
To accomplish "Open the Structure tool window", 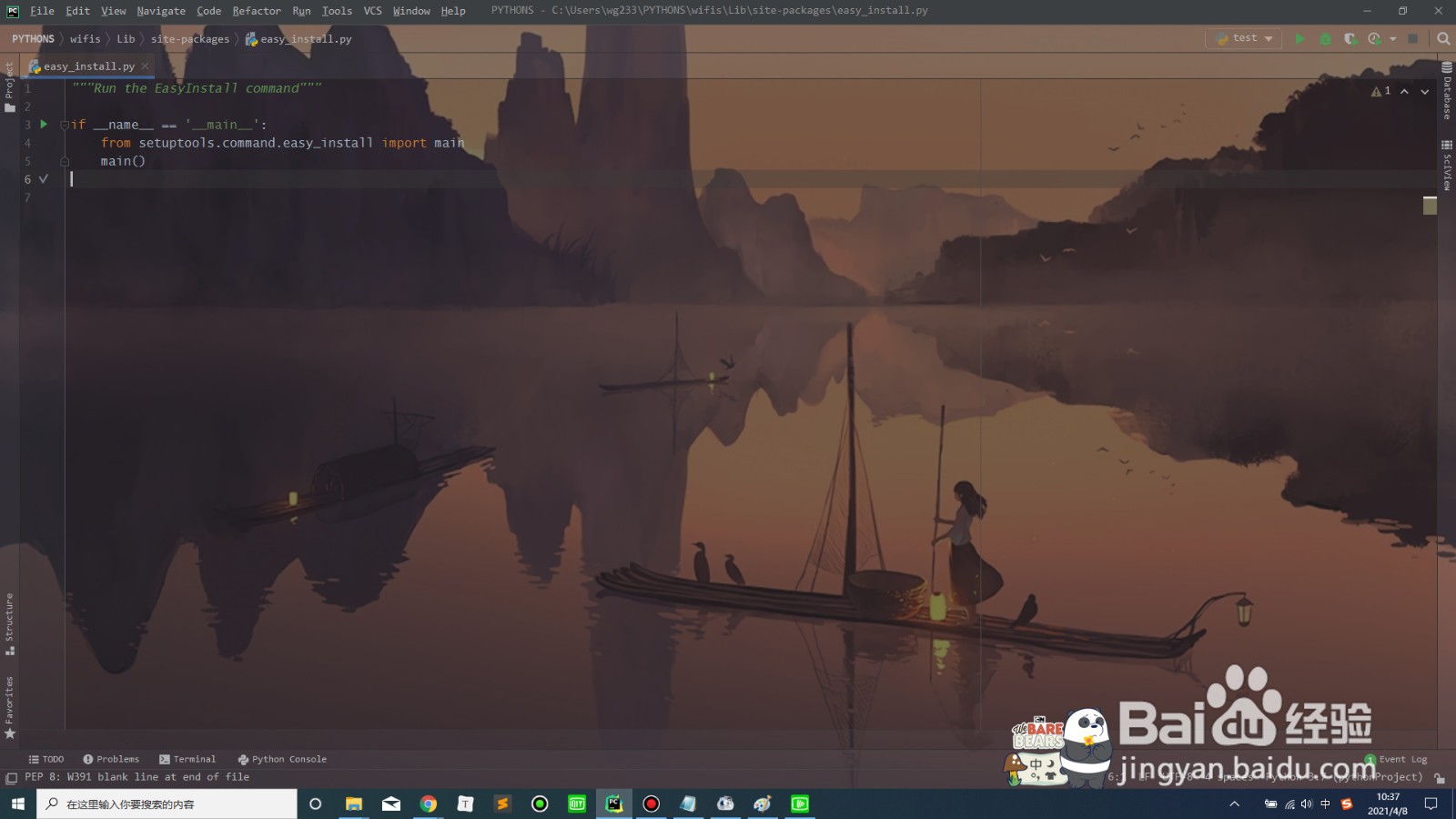I will point(9,624).
